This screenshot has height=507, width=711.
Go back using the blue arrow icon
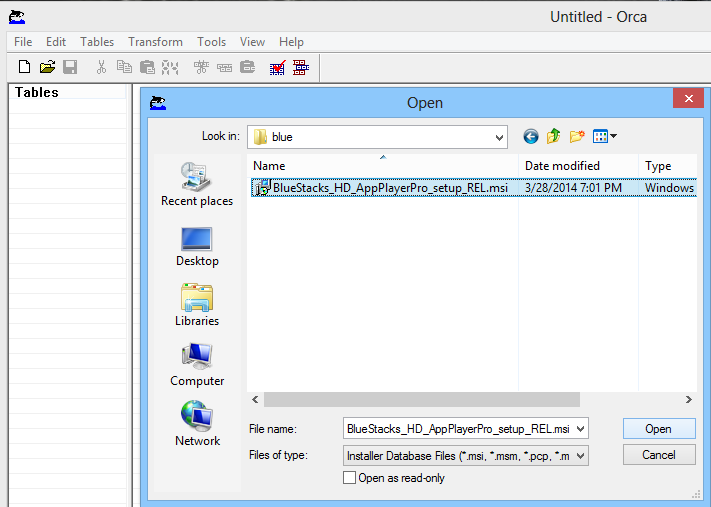531,136
